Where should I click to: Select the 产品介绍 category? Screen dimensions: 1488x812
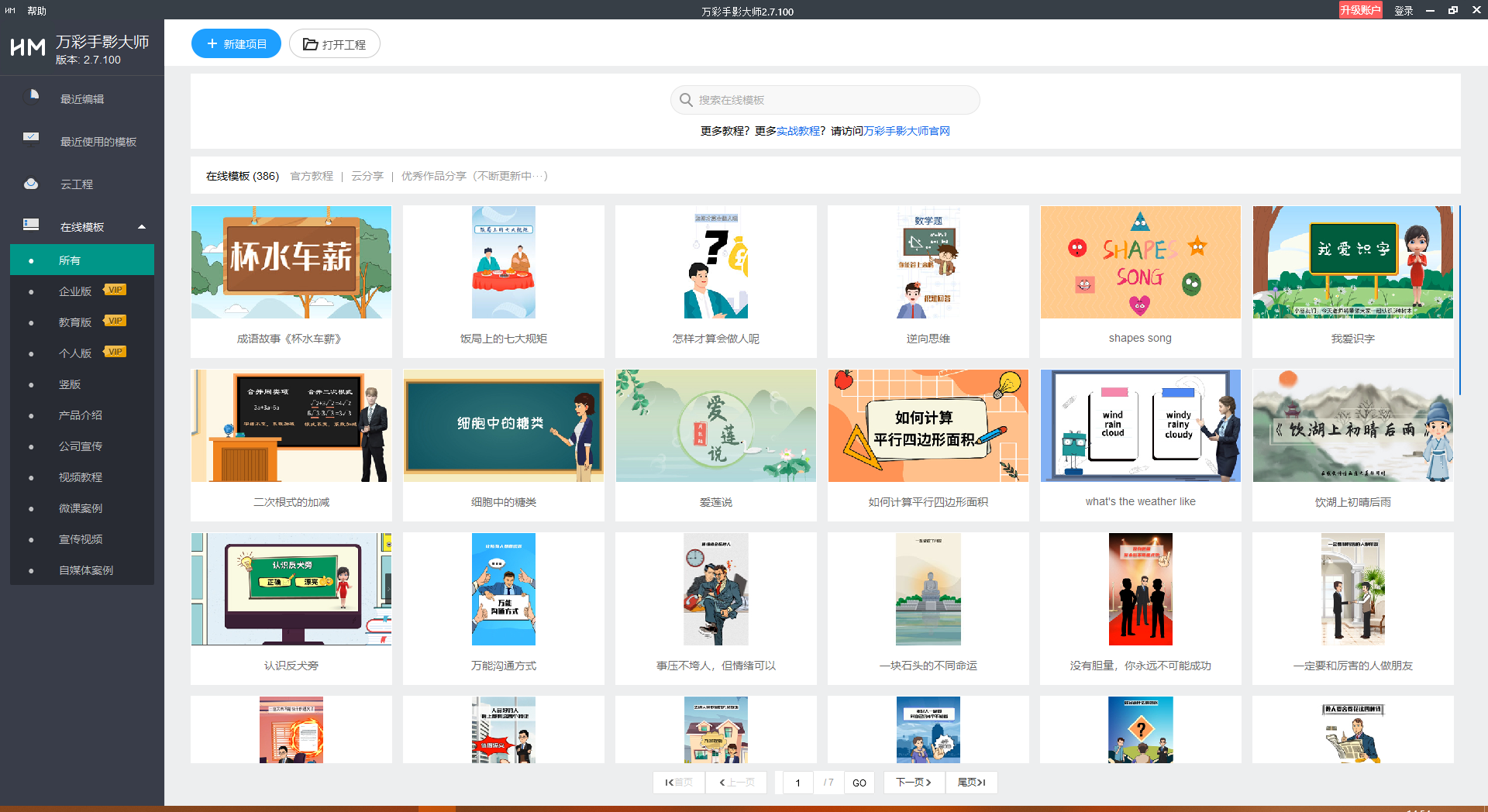click(x=82, y=415)
